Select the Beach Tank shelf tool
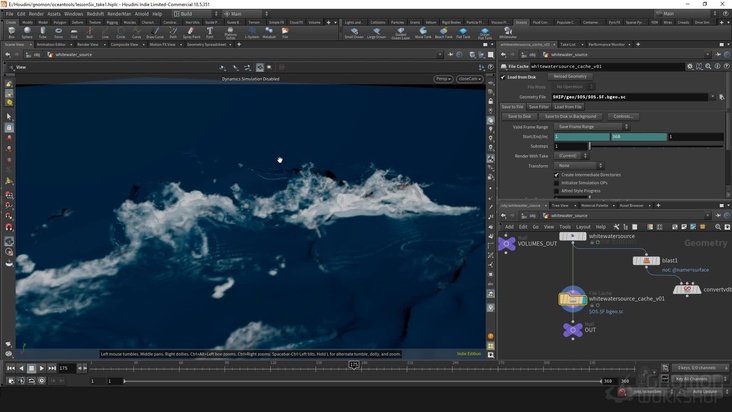The width and height of the screenshot is (732, 412). [x=443, y=33]
